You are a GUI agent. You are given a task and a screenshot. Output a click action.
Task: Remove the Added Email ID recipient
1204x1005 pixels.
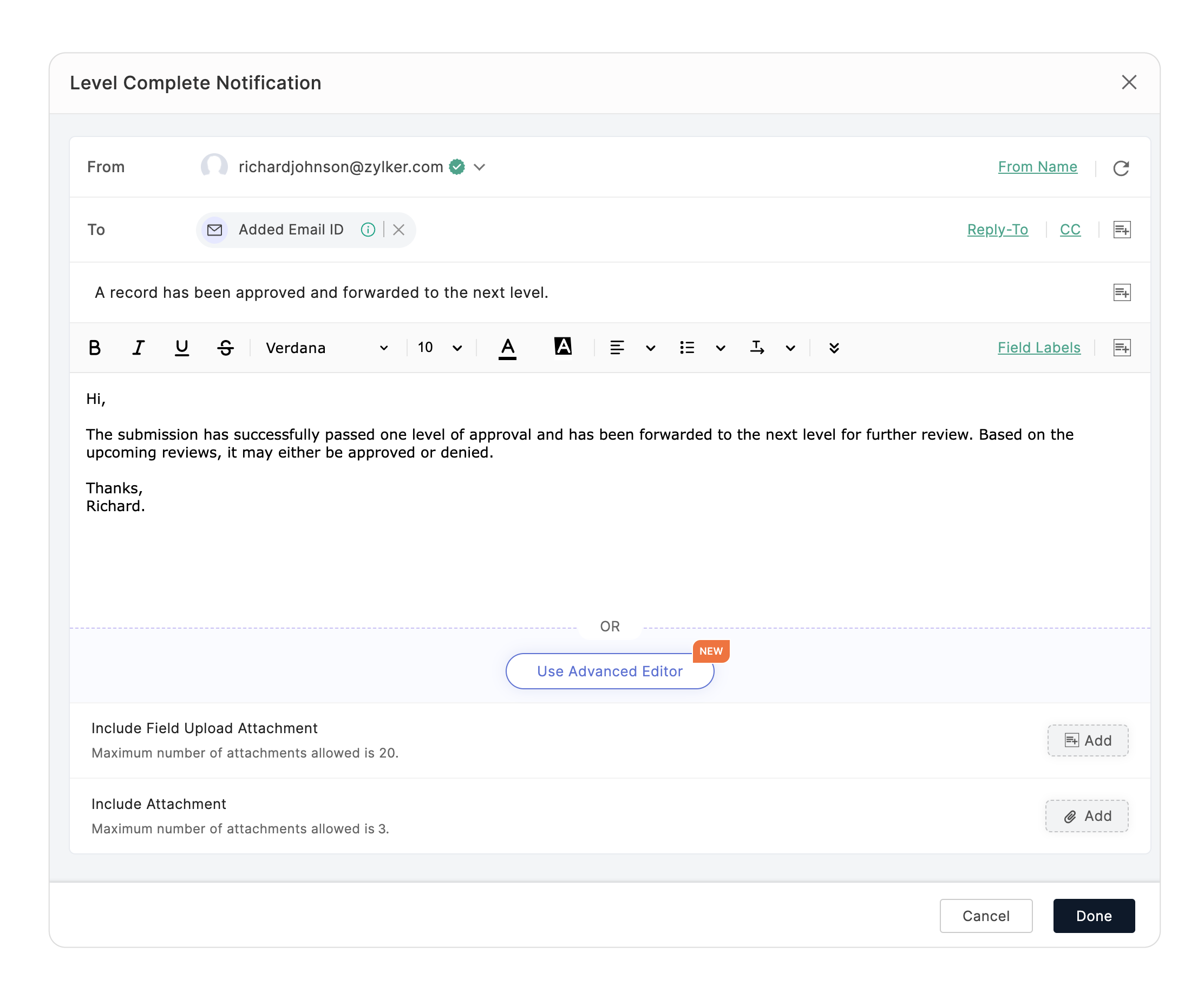click(x=398, y=230)
